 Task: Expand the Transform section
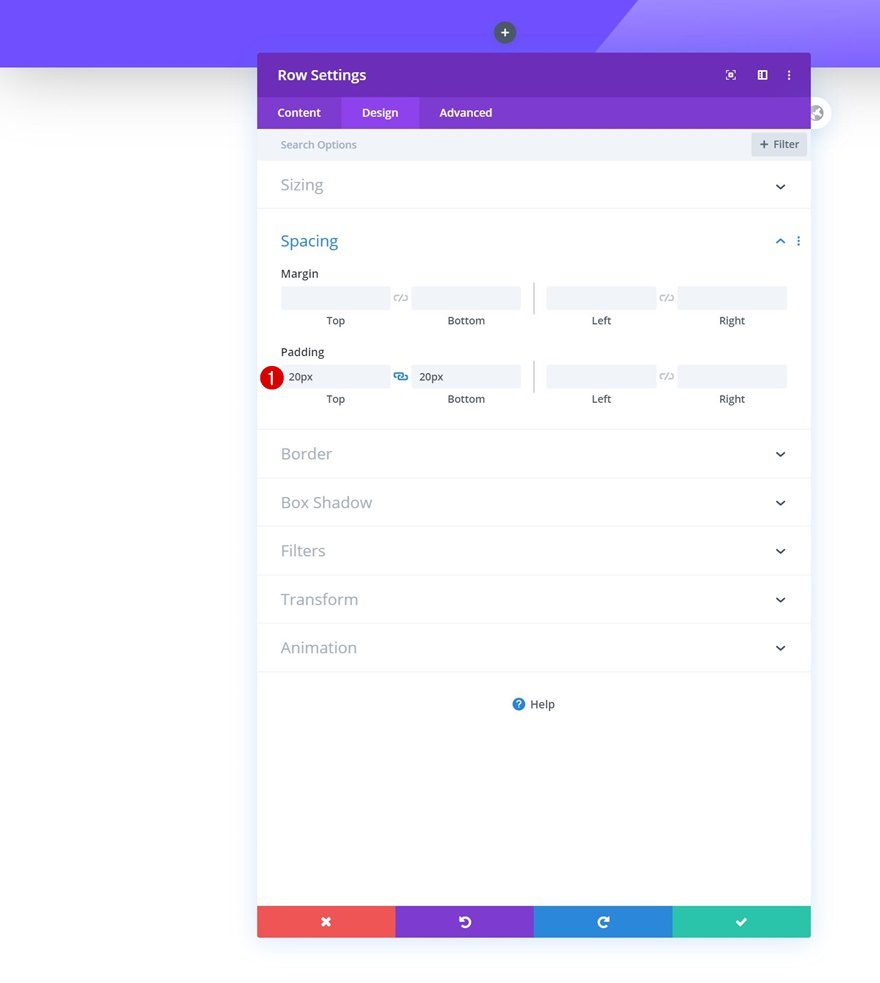pos(534,599)
